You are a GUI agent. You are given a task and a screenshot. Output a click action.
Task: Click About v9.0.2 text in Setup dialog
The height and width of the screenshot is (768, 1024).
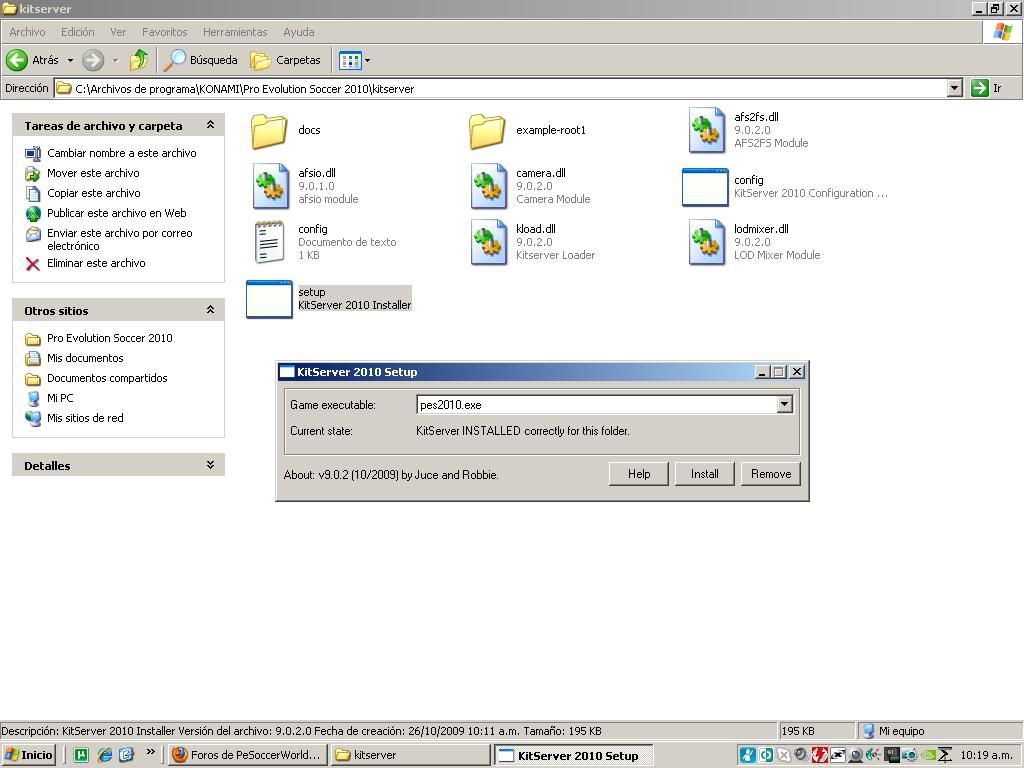(391, 475)
